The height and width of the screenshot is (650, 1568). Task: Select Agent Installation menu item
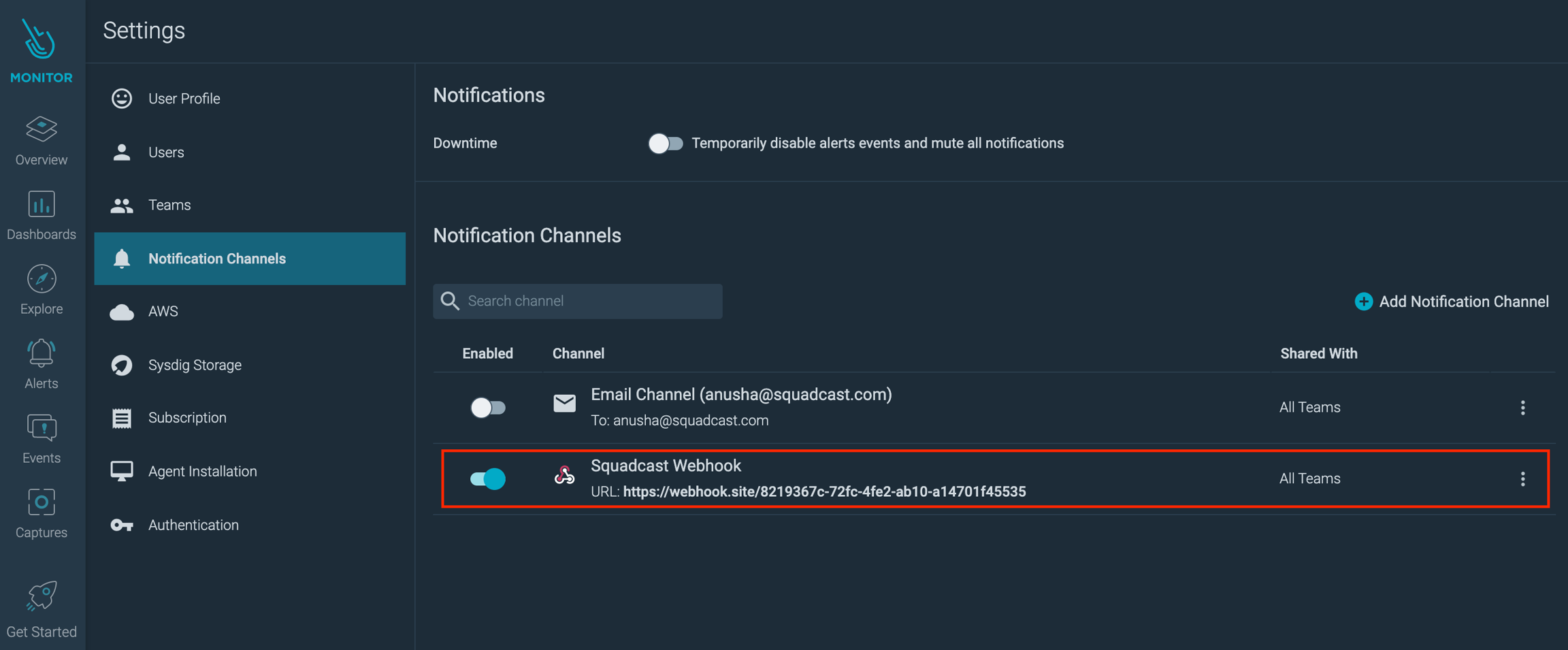click(x=250, y=471)
